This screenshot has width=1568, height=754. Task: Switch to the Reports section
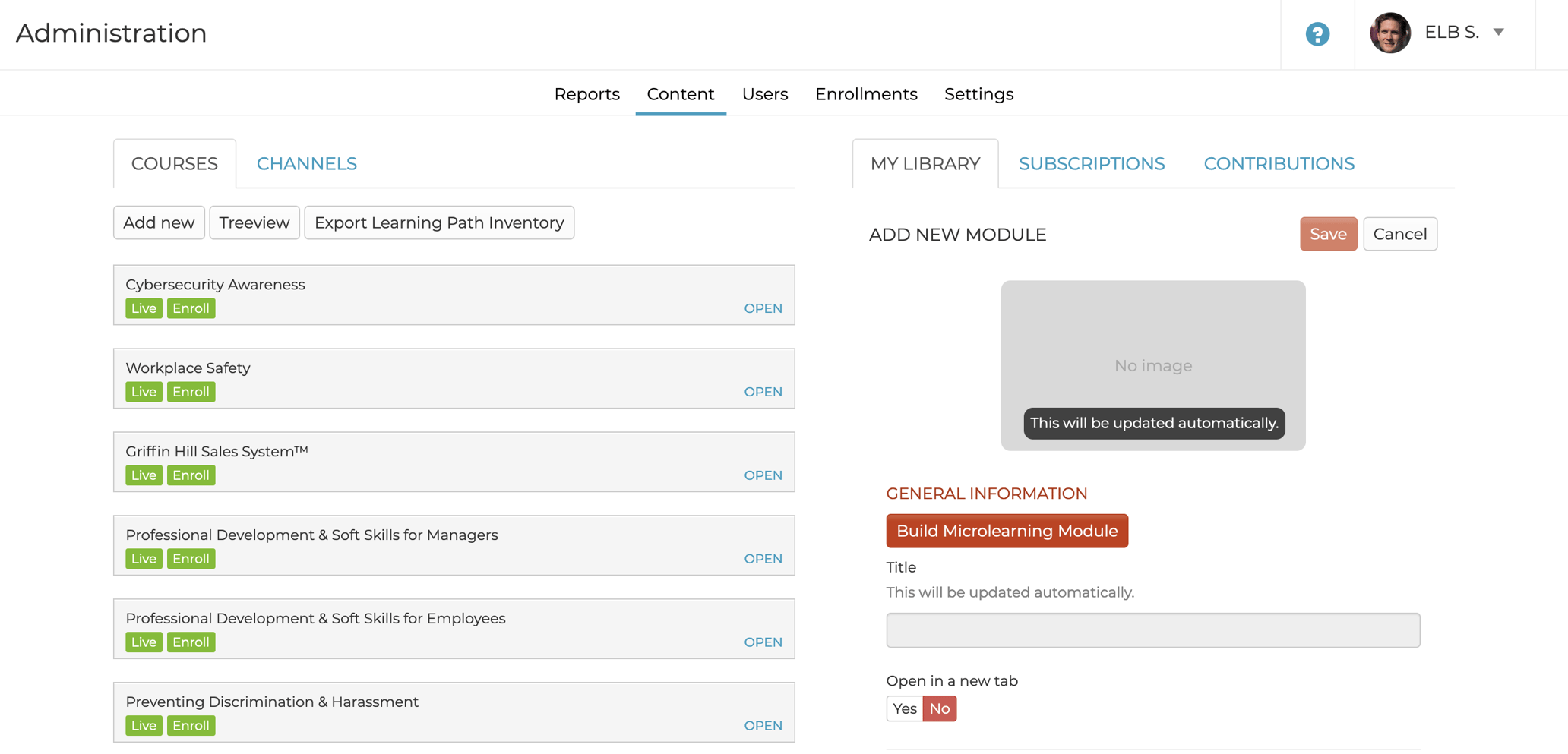(586, 93)
